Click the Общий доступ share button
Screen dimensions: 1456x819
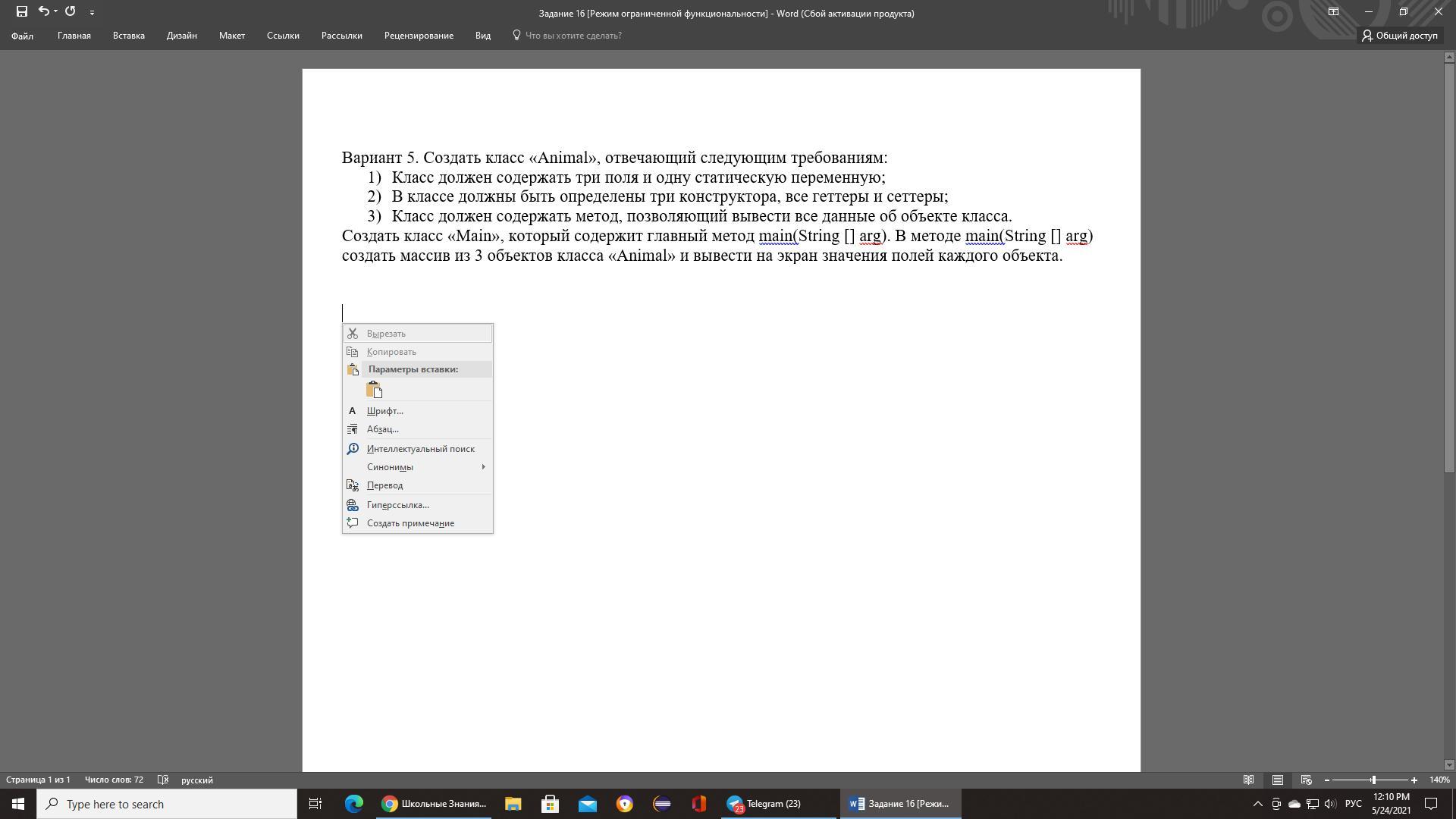point(1399,36)
